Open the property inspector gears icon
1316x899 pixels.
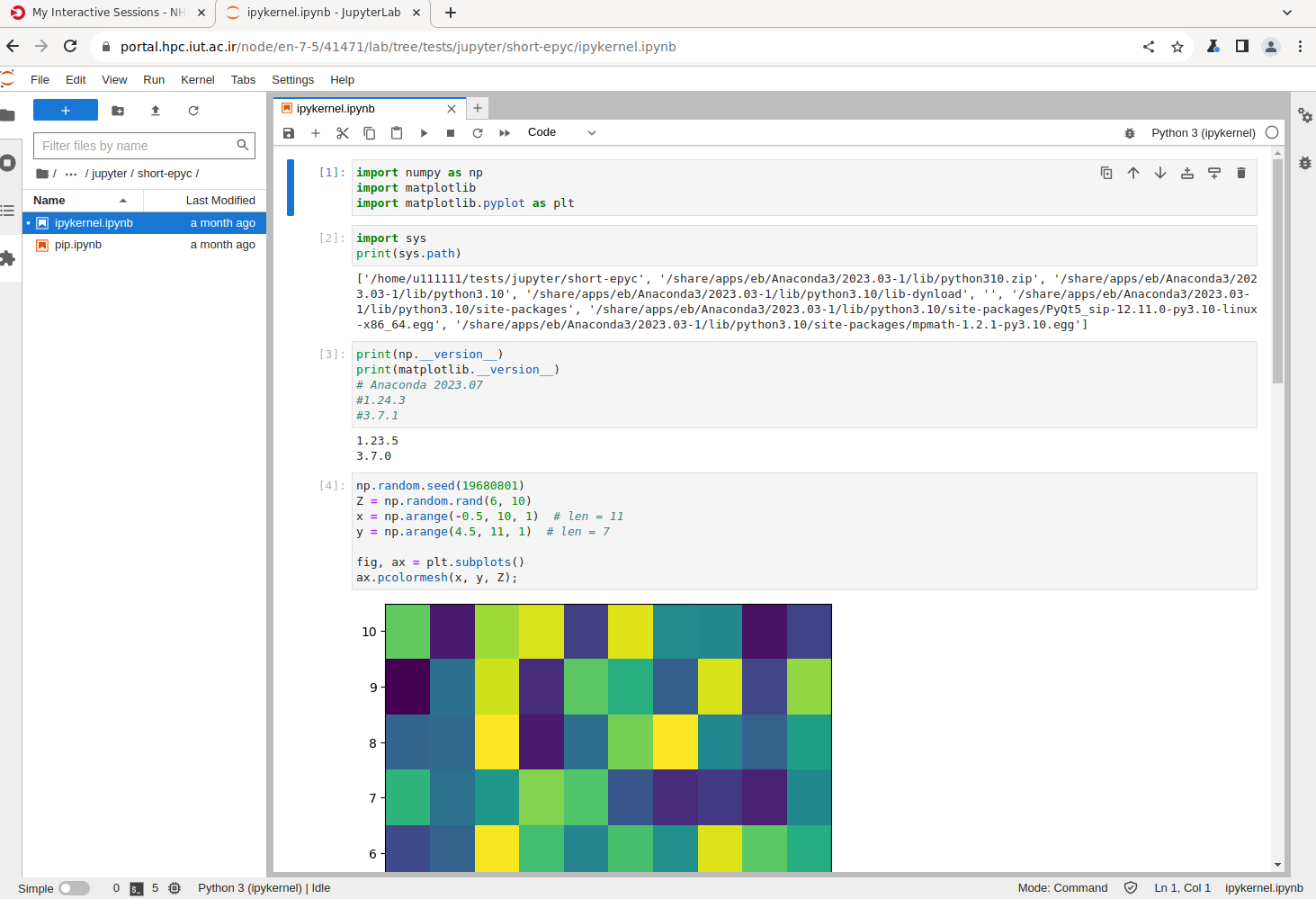pyautogui.click(x=1304, y=115)
